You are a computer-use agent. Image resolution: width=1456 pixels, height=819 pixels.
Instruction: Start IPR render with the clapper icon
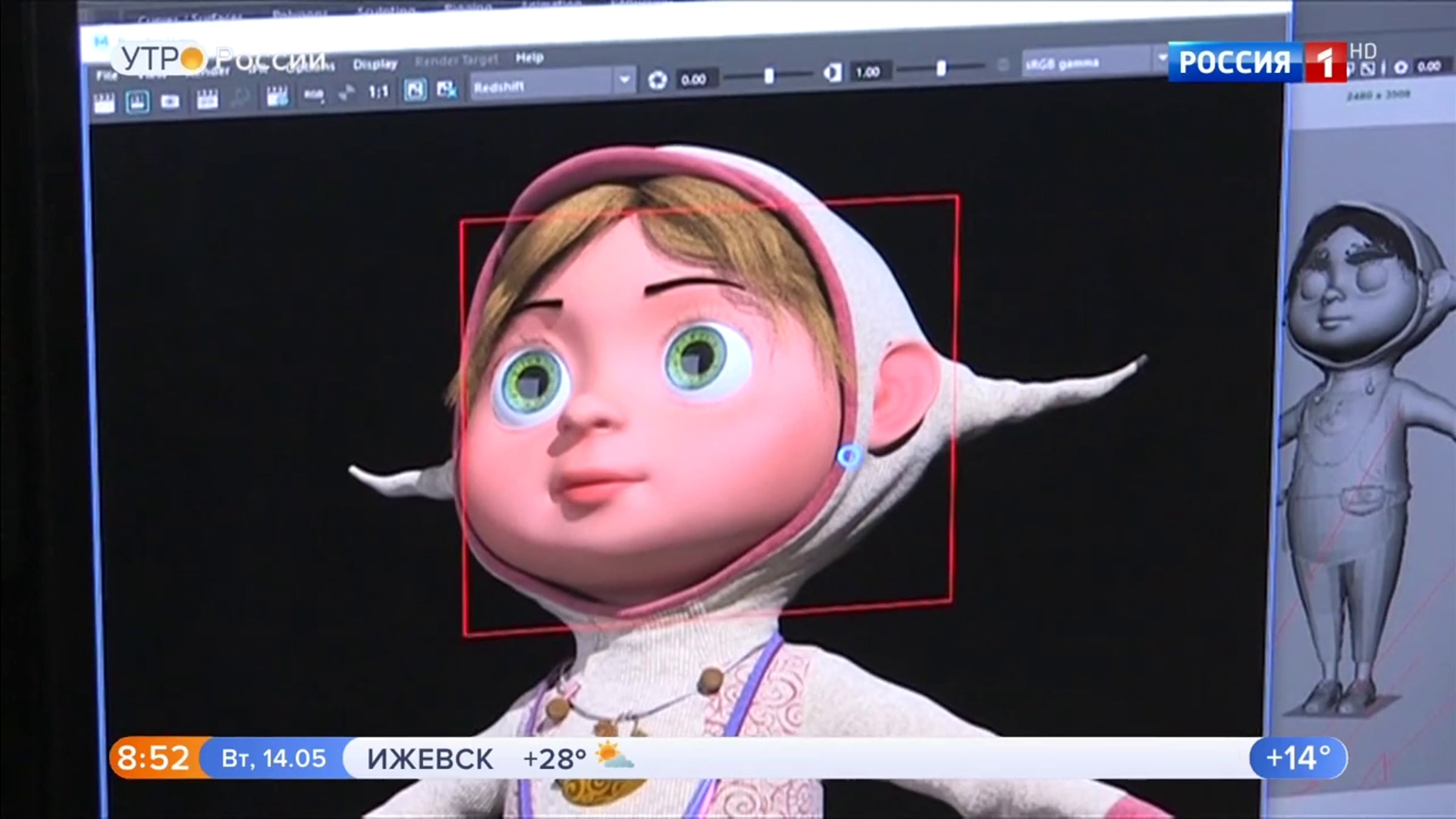click(207, 99)
